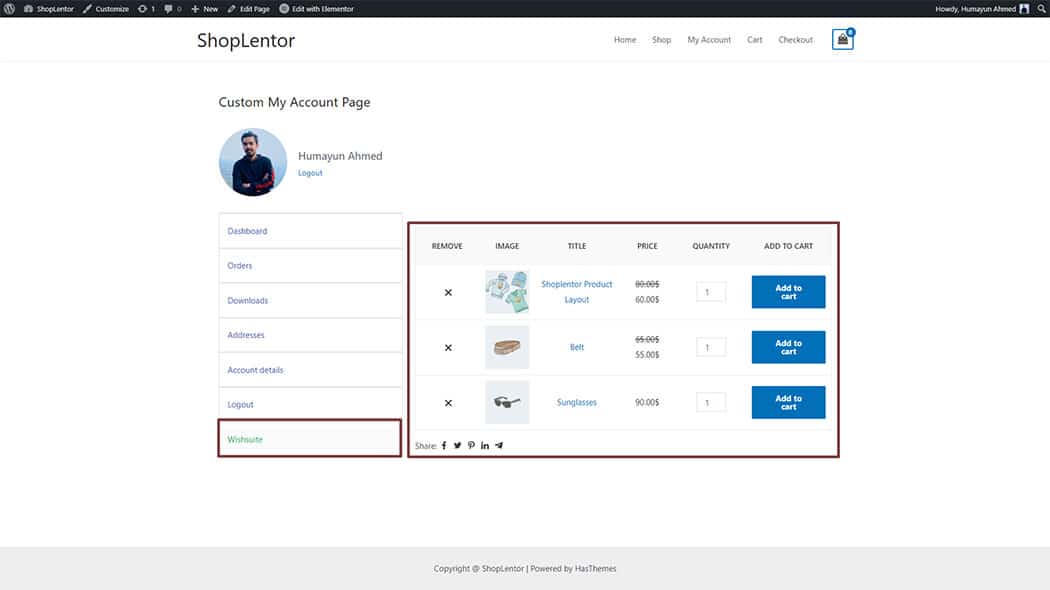Share wishlist on Twitter

tap(457, 446)
